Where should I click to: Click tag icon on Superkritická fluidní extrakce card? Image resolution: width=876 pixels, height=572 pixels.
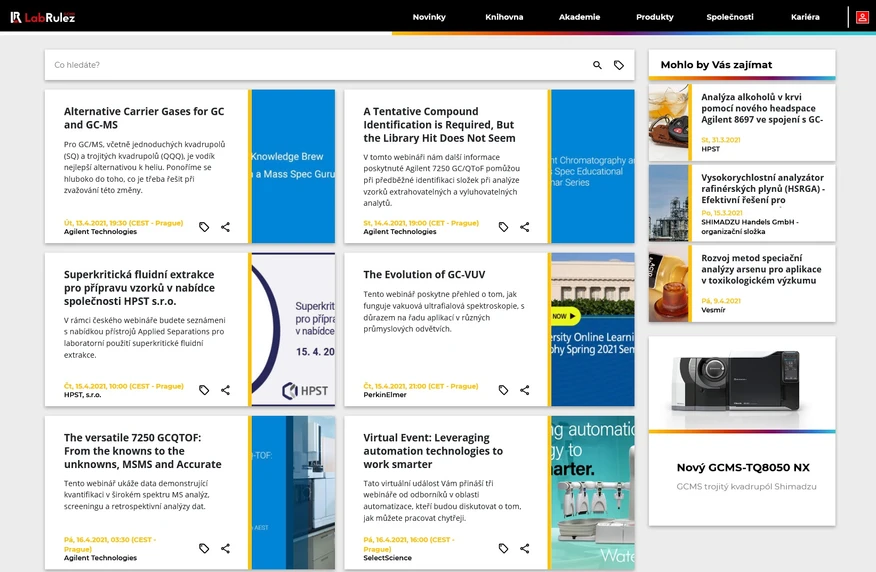(x=204, y=390)
